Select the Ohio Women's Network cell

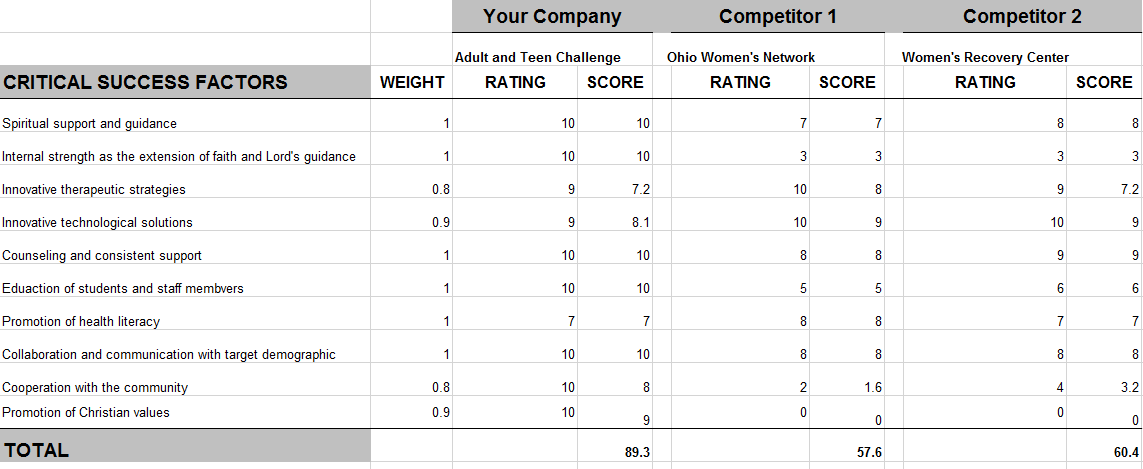[741, 57]
